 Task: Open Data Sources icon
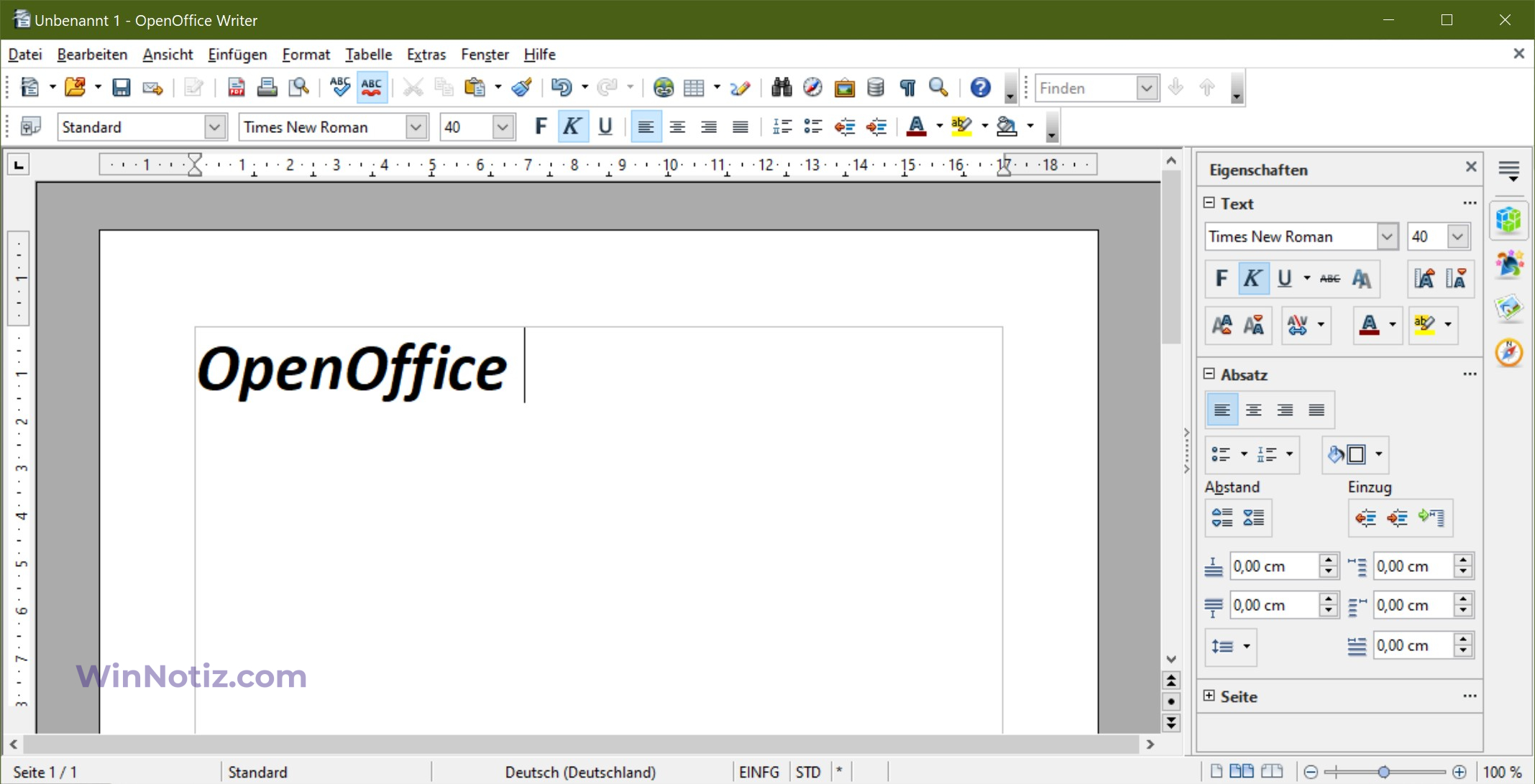pyautogui.click(x=876, y=88)
